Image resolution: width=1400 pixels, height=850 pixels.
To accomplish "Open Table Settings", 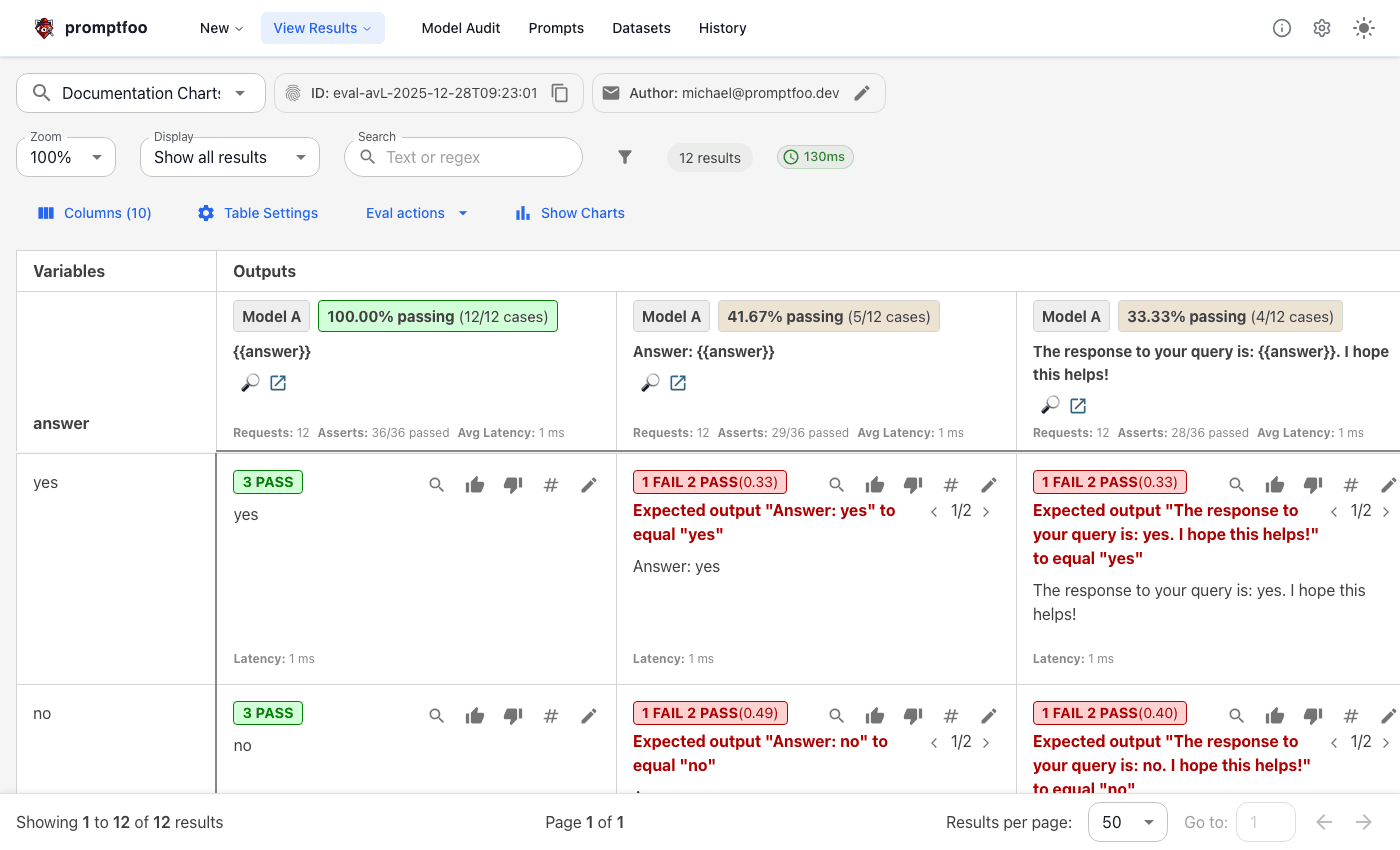I will pyautogui.click(x=257, y=213).
